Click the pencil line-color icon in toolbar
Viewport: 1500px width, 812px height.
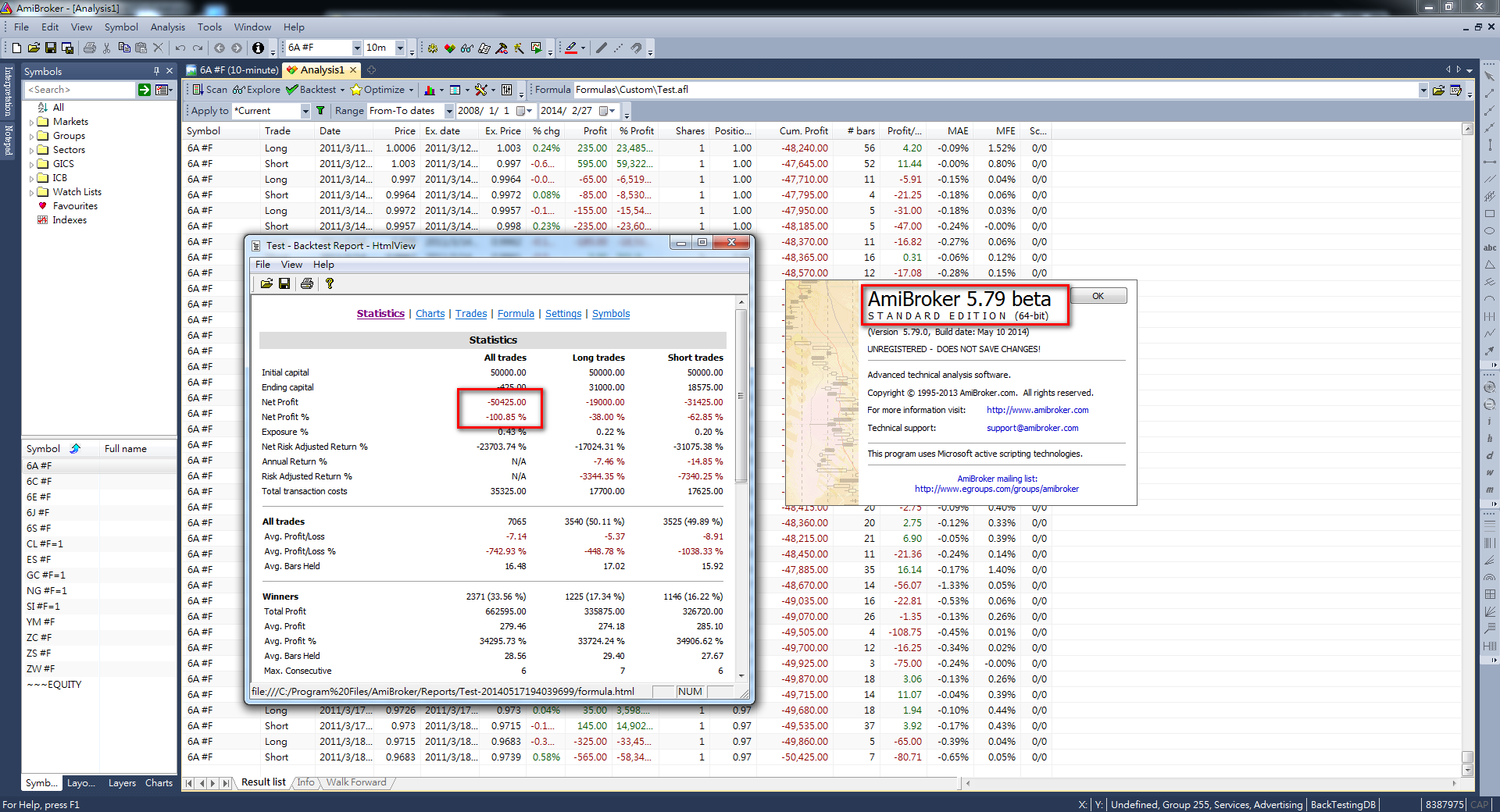(571, 48)
